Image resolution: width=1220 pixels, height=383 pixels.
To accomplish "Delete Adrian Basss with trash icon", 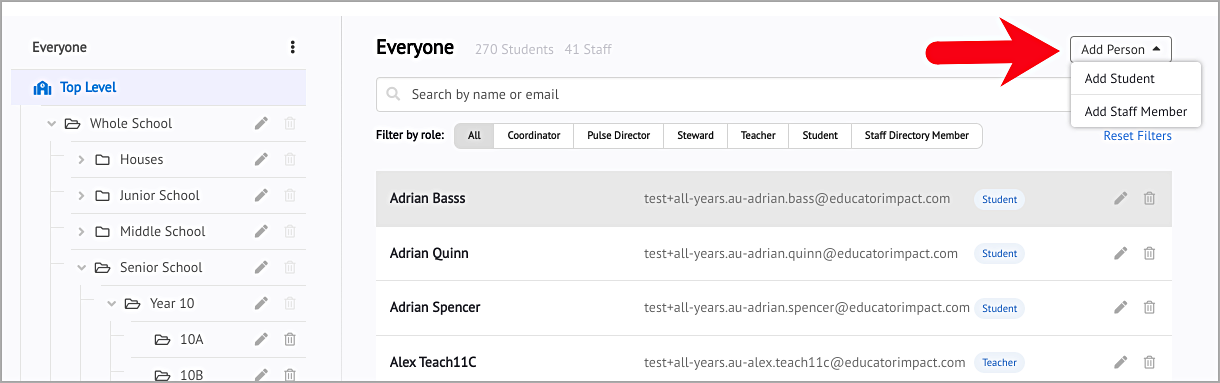I will [1149, 198].
